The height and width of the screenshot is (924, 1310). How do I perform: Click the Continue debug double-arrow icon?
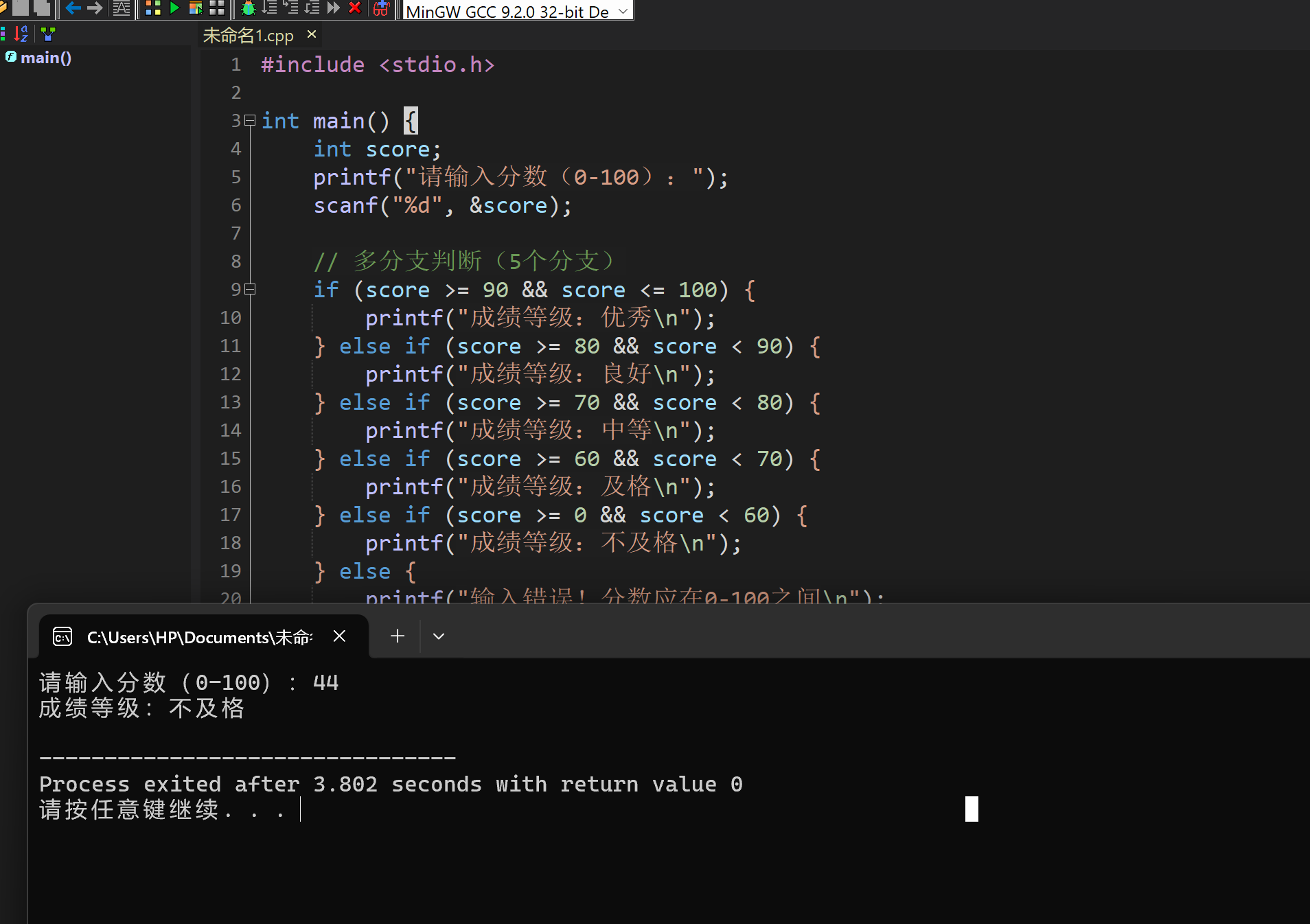pos(334,8)
